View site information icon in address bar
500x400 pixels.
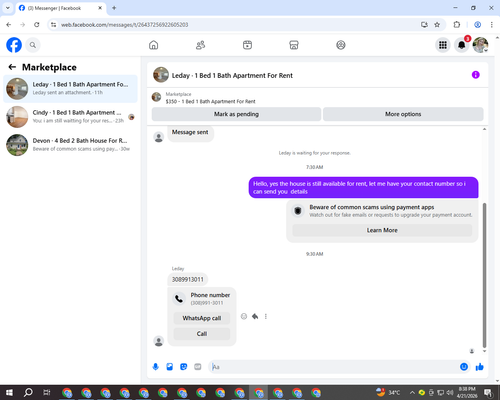tap(53, 25)
